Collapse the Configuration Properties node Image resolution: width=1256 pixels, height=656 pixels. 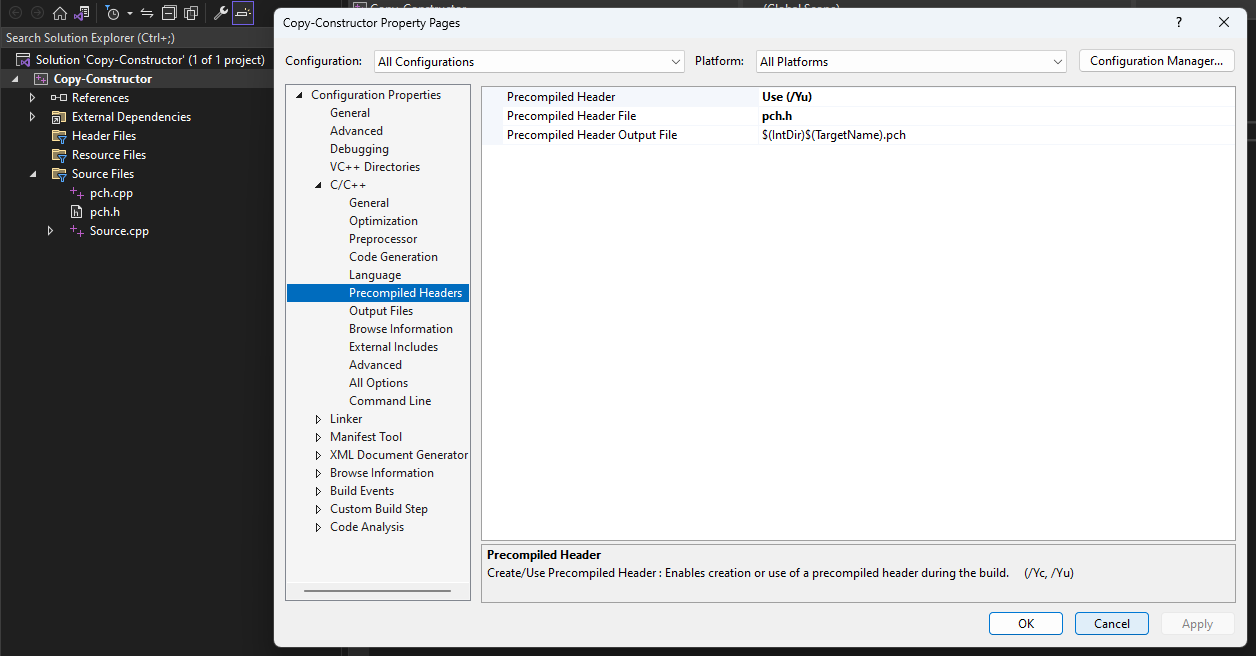(x=299, y=95)
